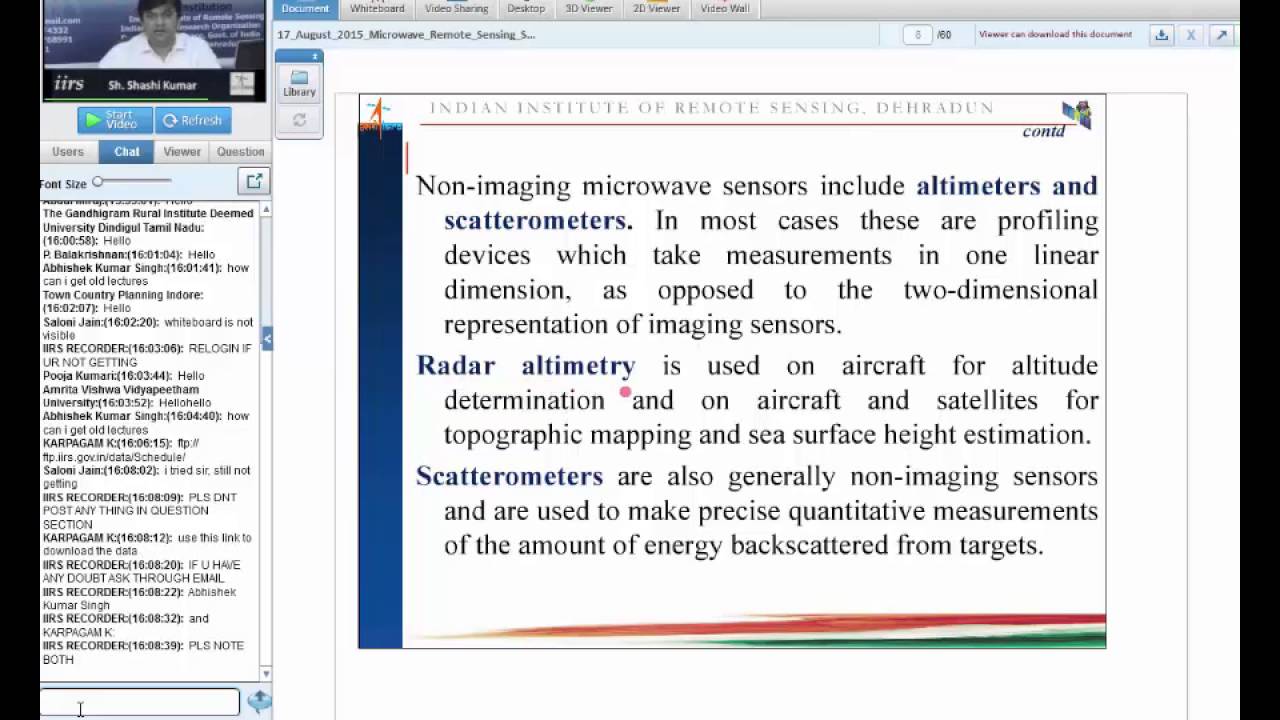The height and width of the screenshot is (720, 1280).
Task: Click the 'Scatterometers' heading on slide
Action: coord(510,476)
